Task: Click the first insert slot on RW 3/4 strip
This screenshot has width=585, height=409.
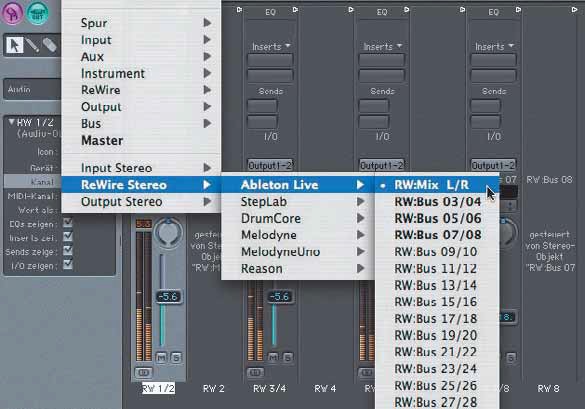Action: [x=270, y=60]
